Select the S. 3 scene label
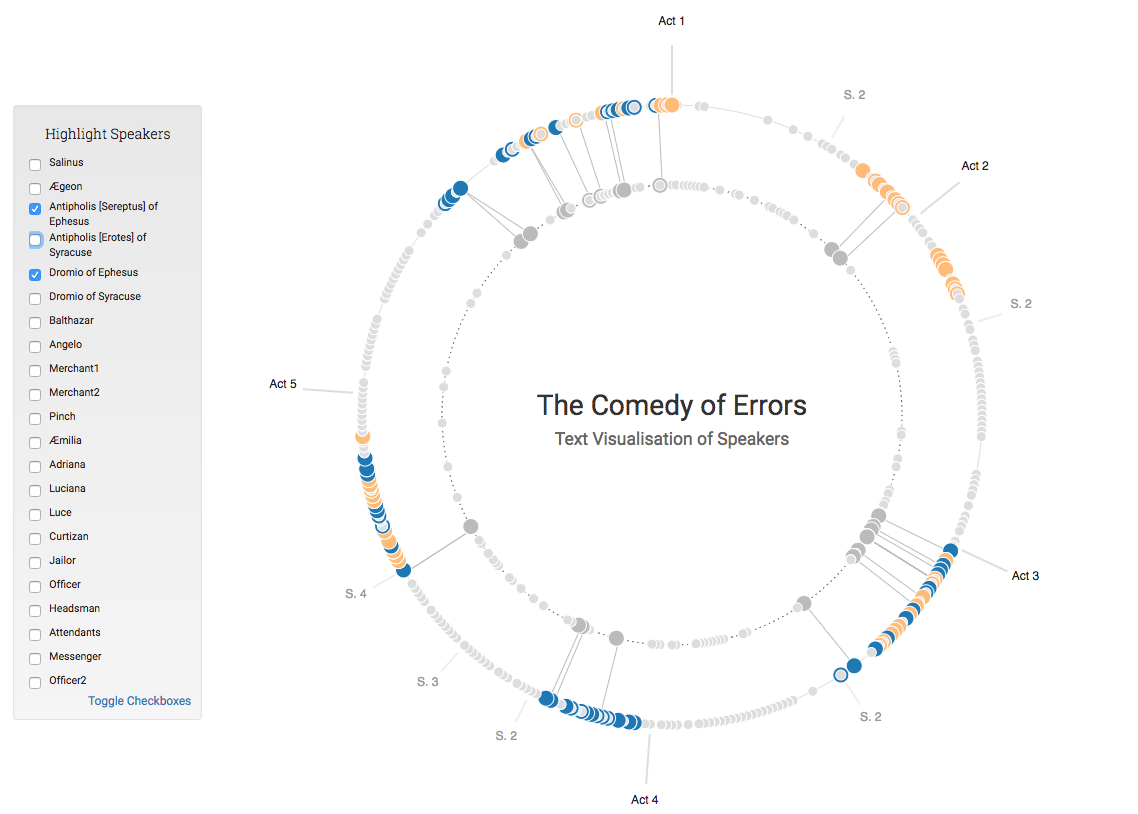This screenshot has height=814, width=1138. pyautogui.click(x=429, y=680)
